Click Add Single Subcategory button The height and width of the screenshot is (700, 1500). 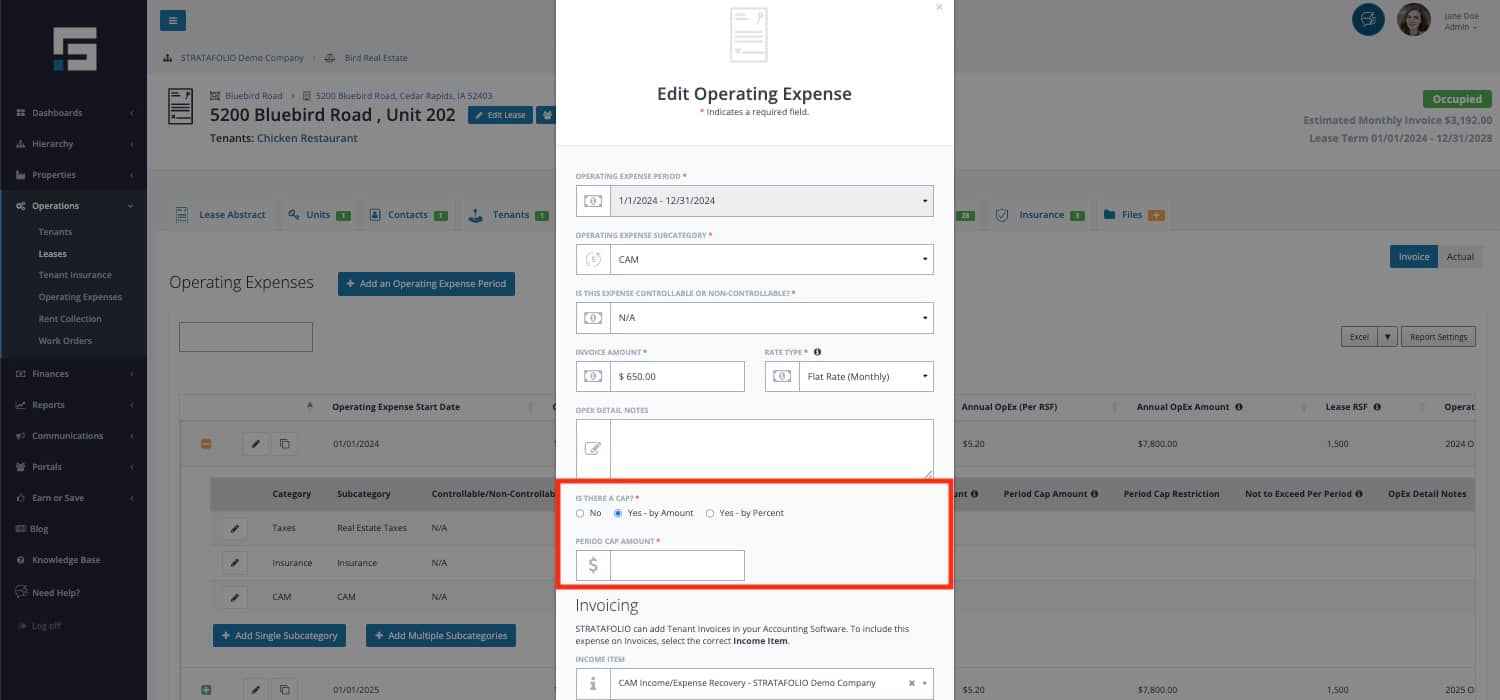pos(279,636)
